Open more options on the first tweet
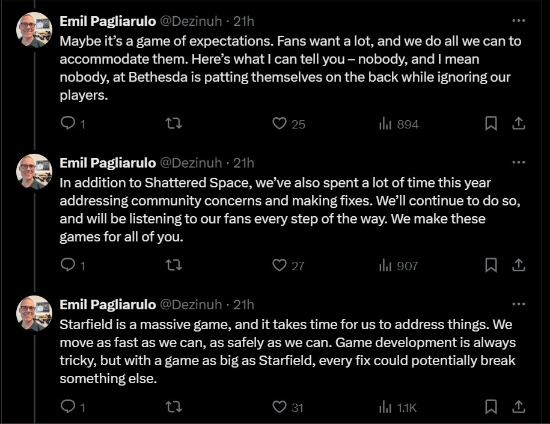This screenshot has height=424, width=550. coord(518,21)
